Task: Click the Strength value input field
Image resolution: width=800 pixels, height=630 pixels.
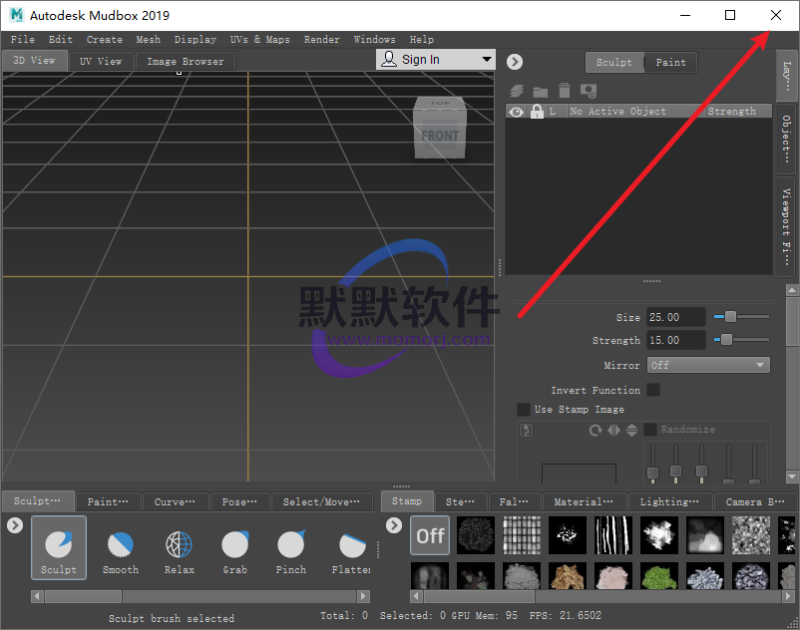Action: (x=675, y=340)
